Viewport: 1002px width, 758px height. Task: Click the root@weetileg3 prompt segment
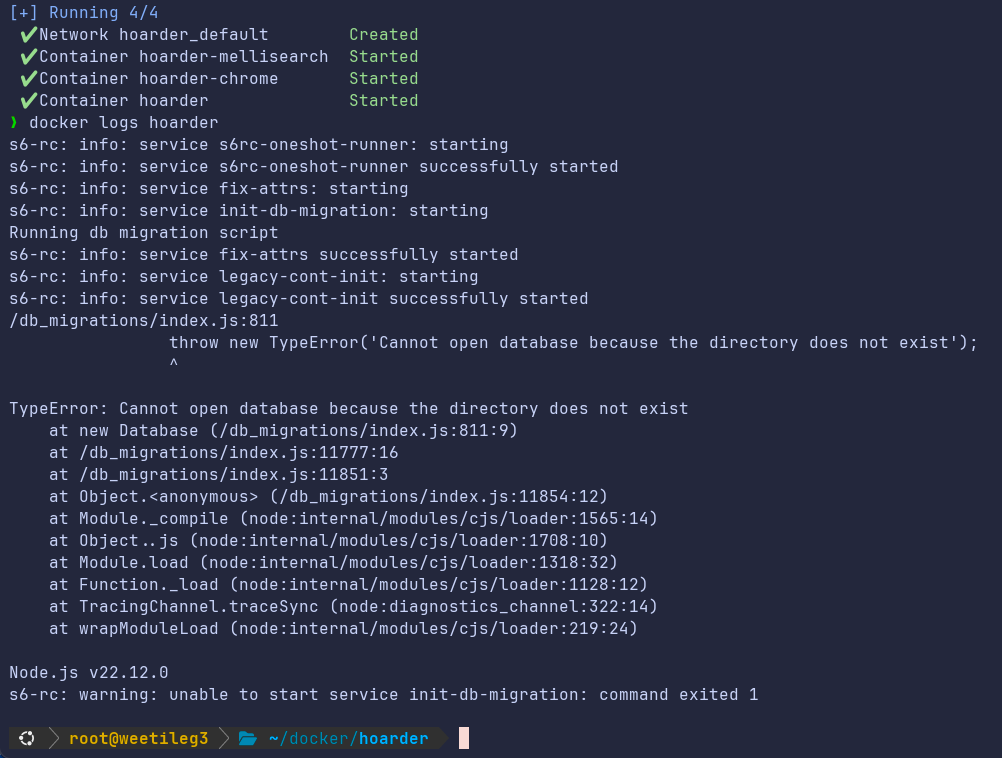tap(139, 739)
